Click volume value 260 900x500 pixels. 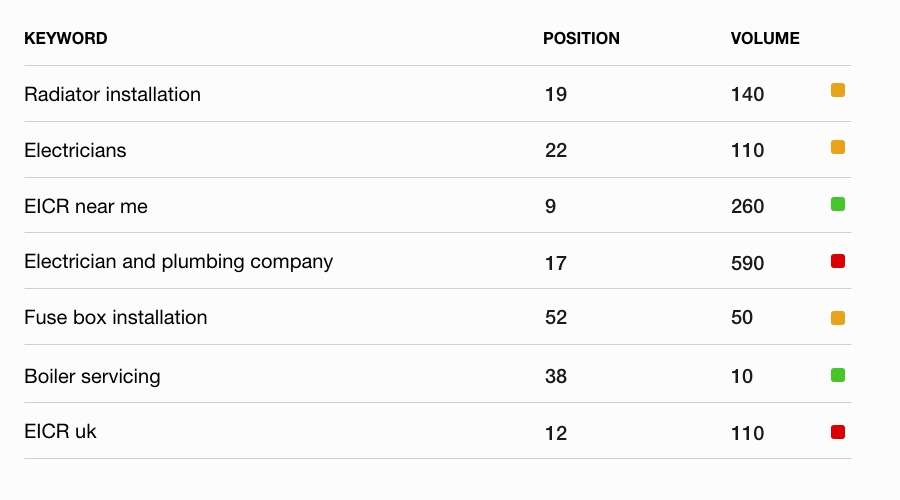[747, 206]
